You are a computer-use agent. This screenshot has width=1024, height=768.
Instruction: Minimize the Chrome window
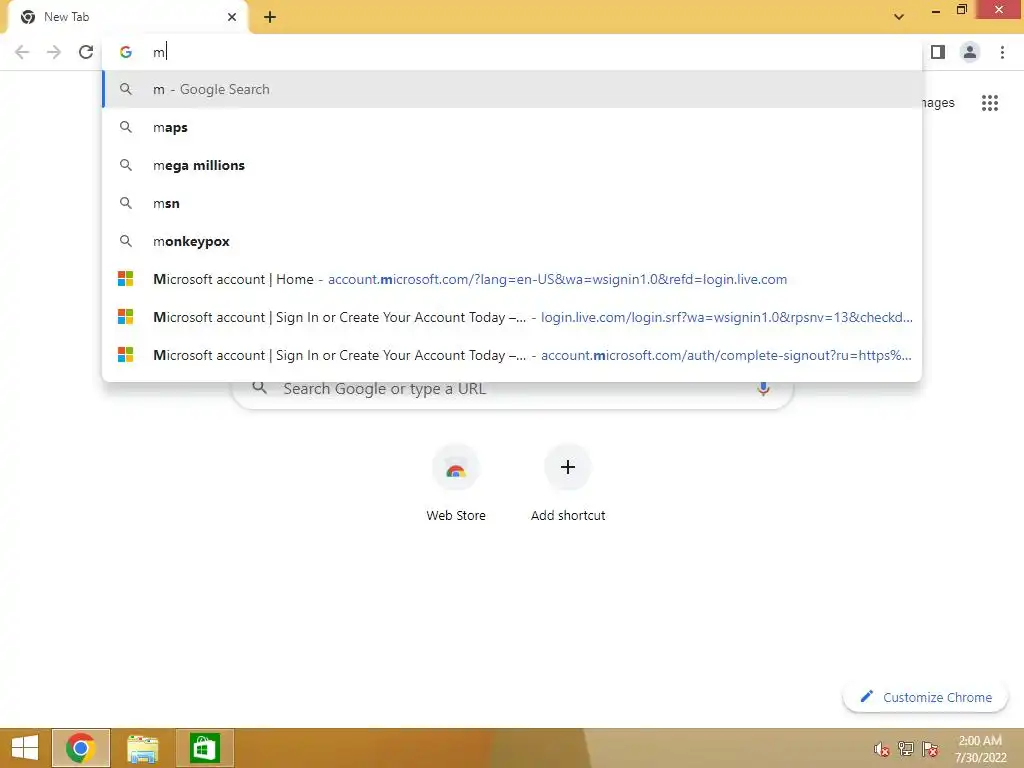[936, 11]
